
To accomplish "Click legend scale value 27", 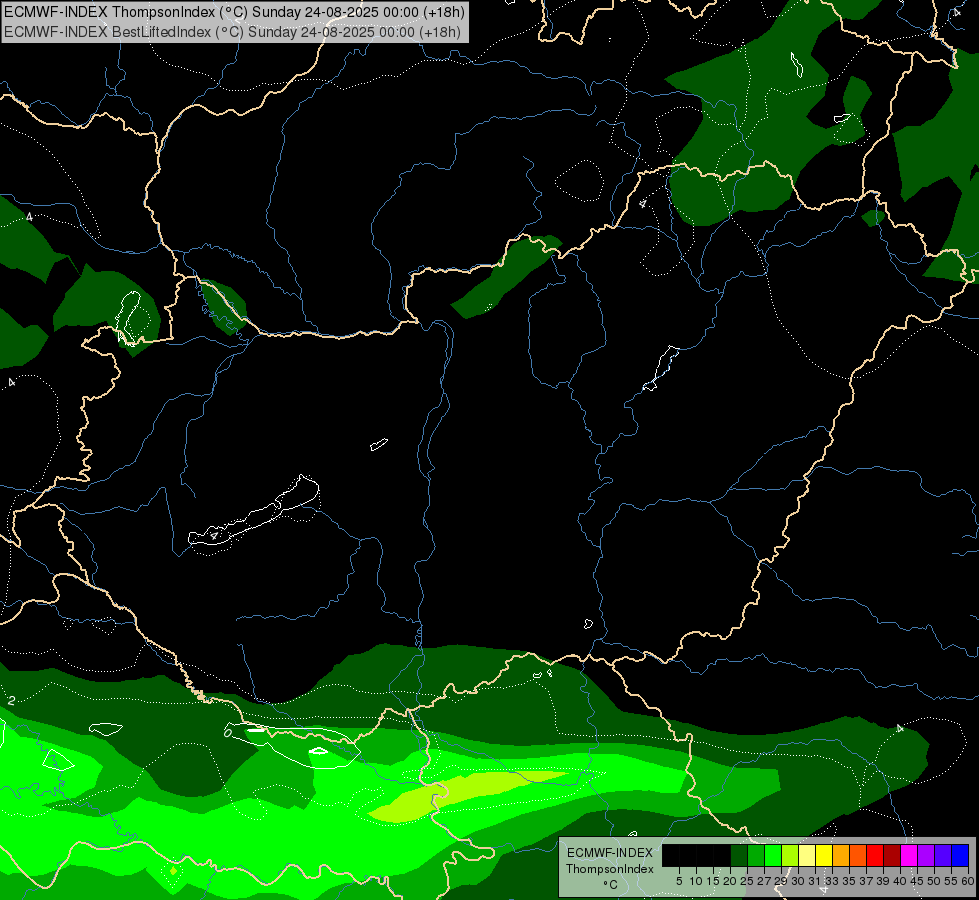I will 764,881.
